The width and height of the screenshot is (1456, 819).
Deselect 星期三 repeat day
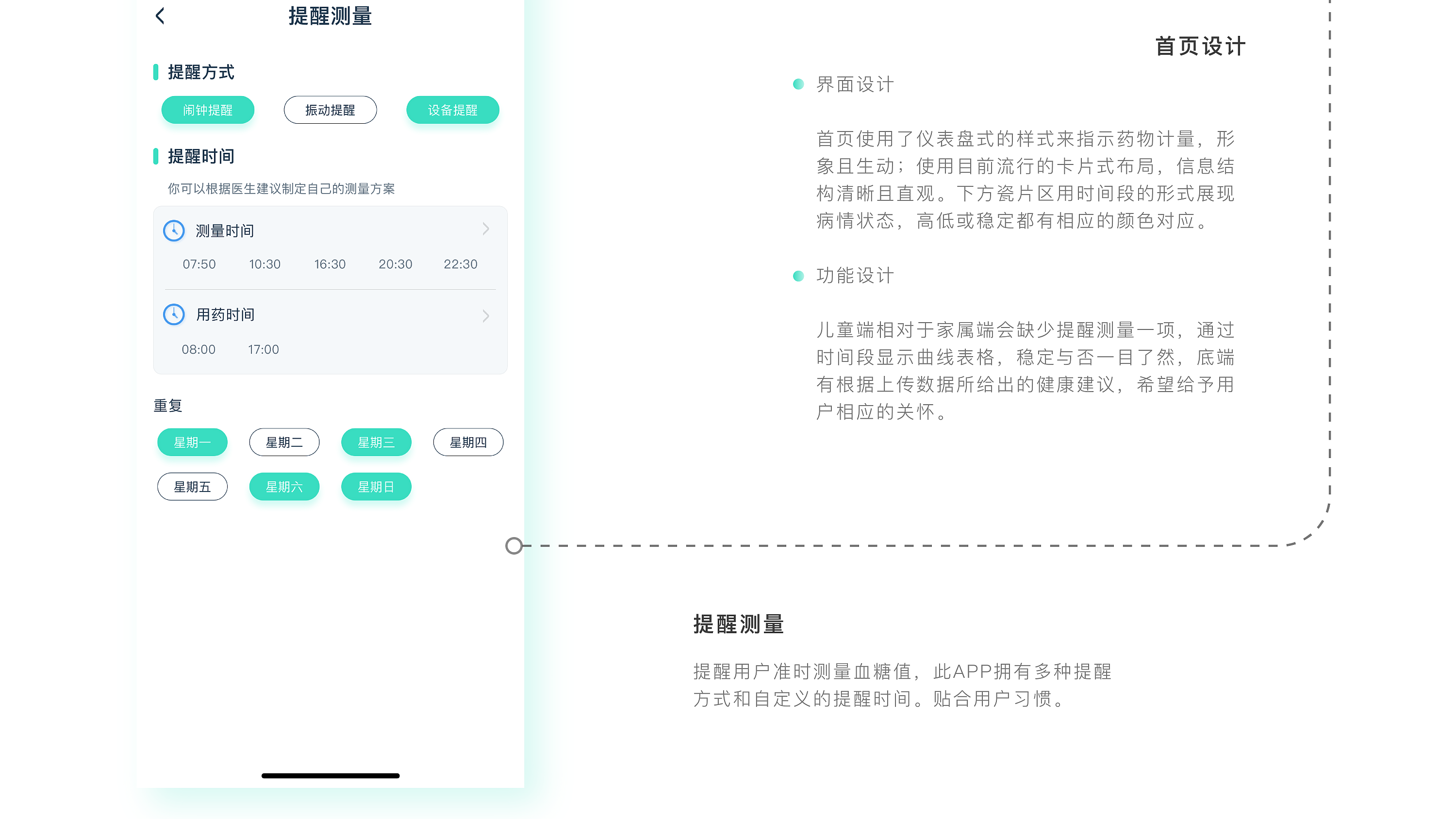pos(377,442)
